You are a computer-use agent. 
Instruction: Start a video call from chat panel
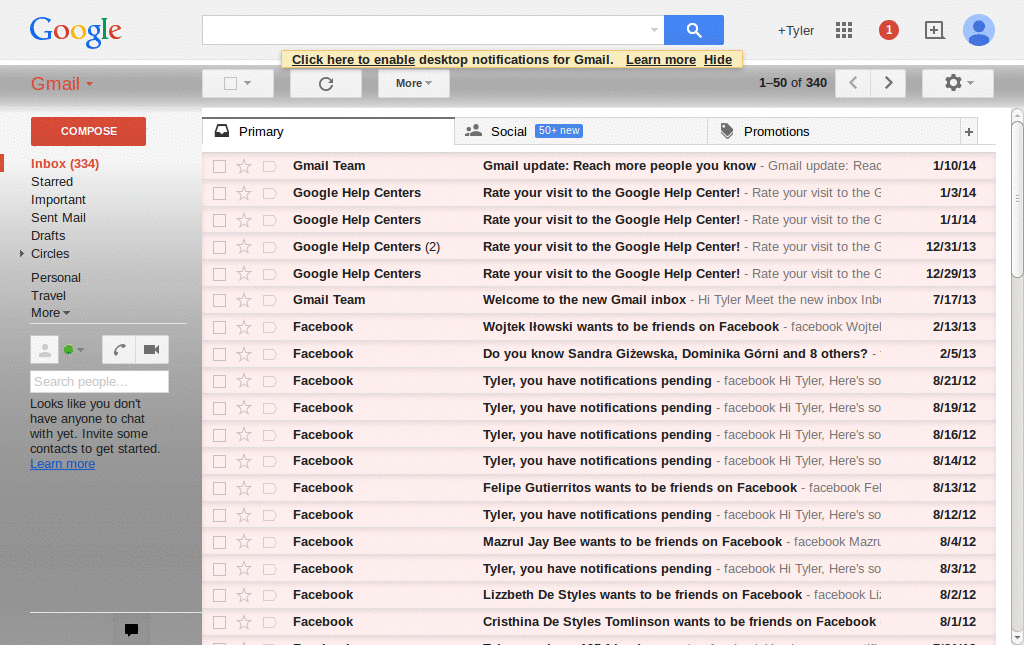(152, 350)
